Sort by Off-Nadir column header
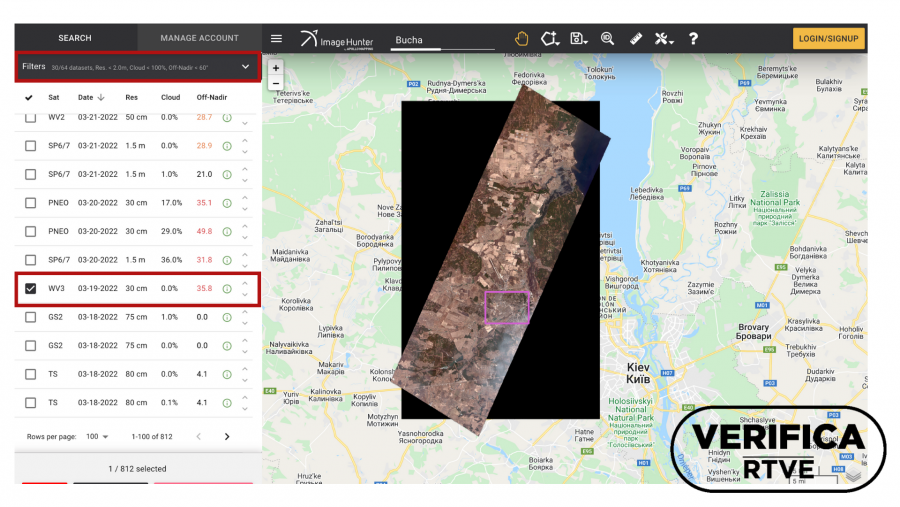 [212, 98]
